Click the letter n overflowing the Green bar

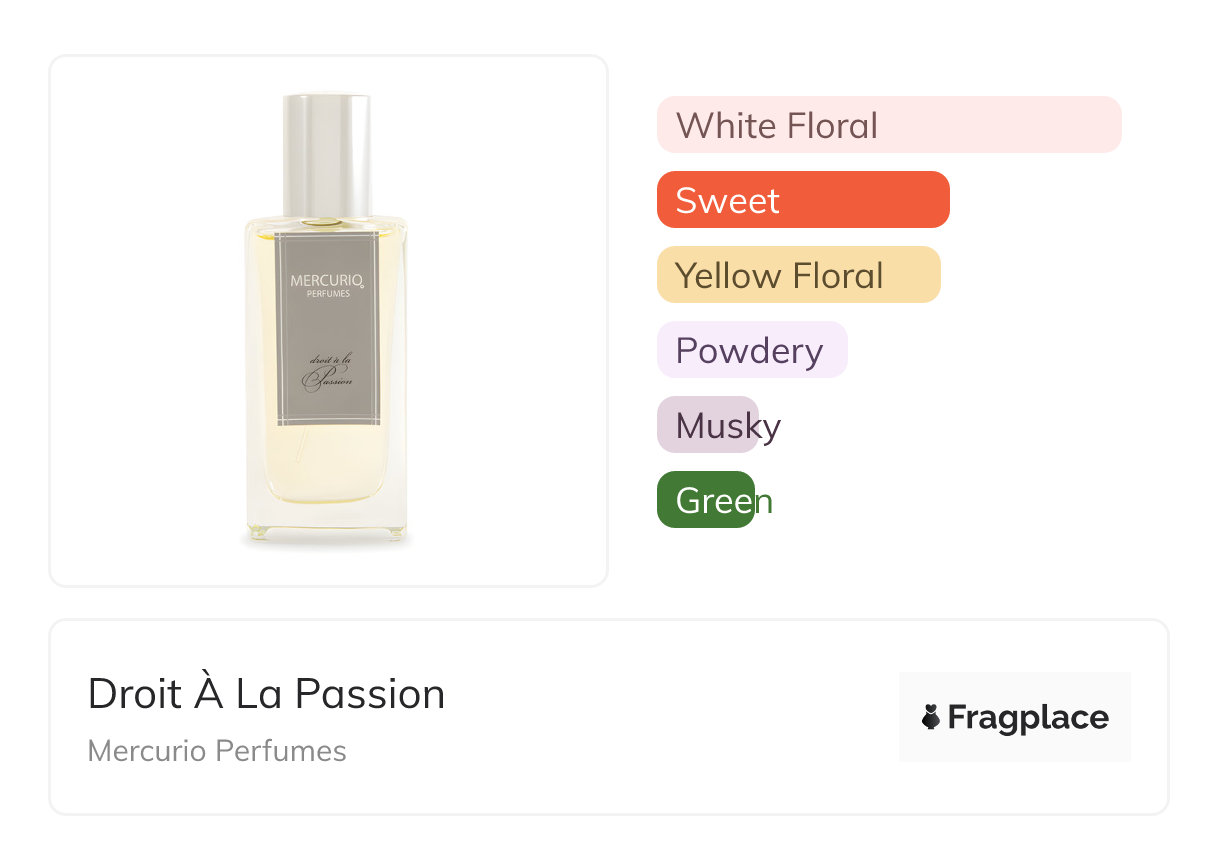764,501
